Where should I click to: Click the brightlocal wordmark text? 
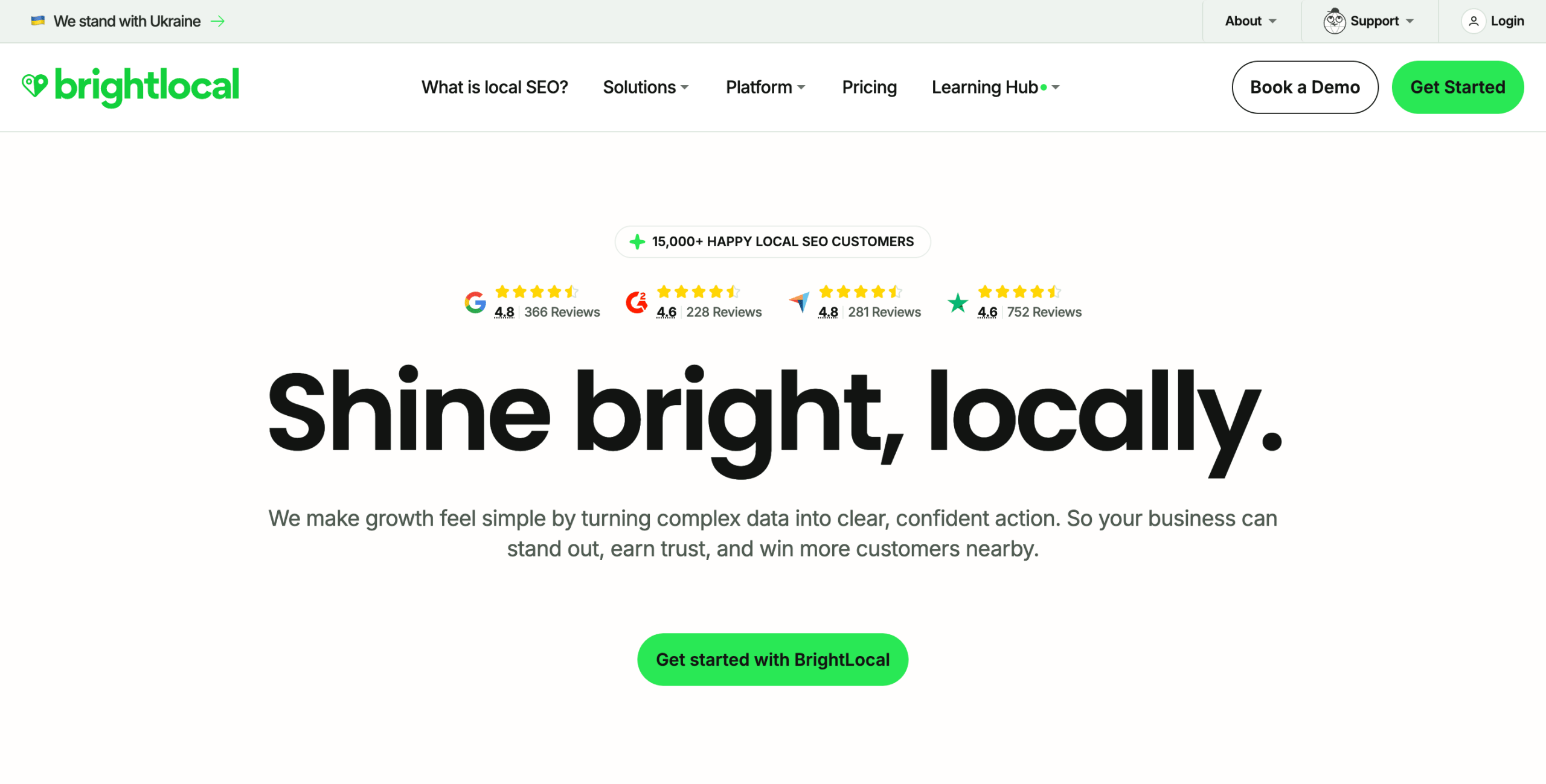click(x=147, y=88)
